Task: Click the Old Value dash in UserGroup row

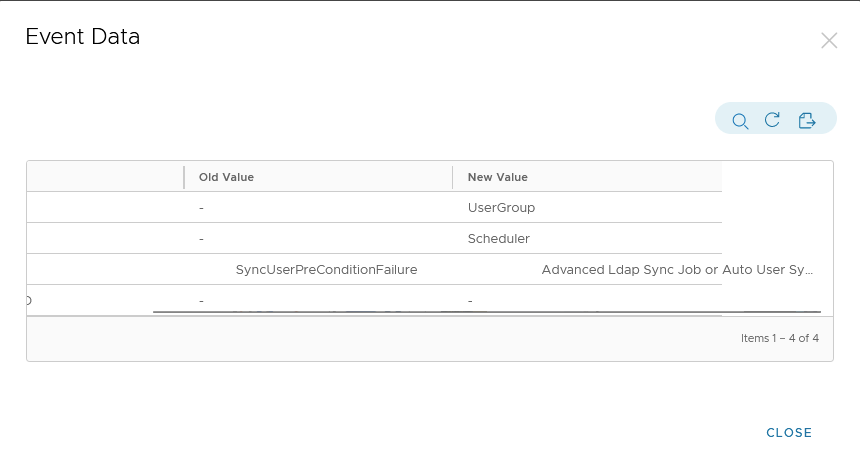Action: coord(202,208)
